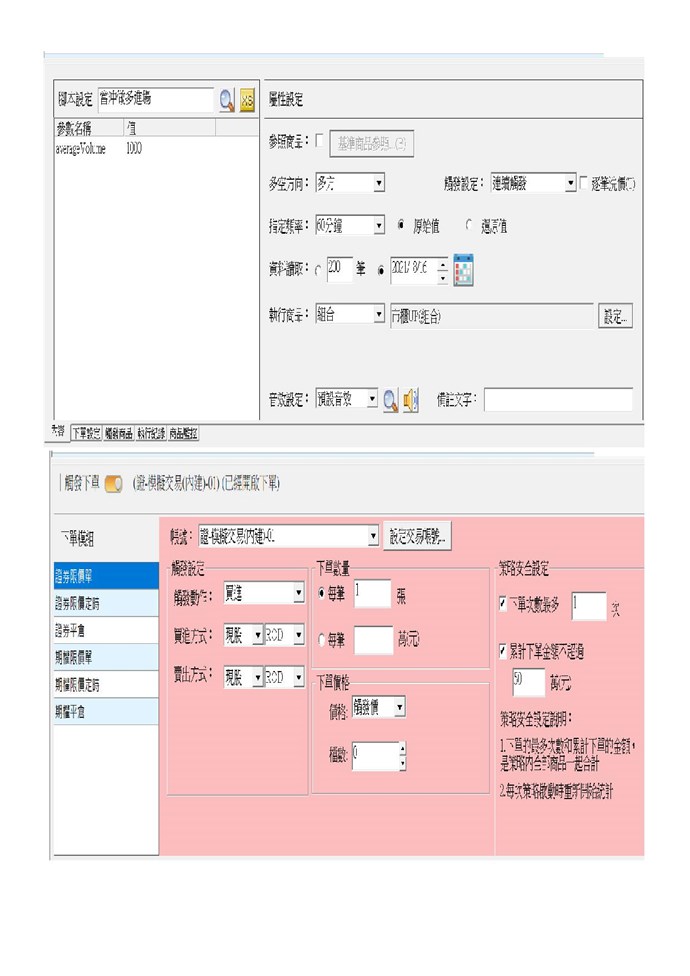The width and height of the screenshot is (690, 976).
Task: Browse sound files with the magnifier icon
Action: (390, 400)
